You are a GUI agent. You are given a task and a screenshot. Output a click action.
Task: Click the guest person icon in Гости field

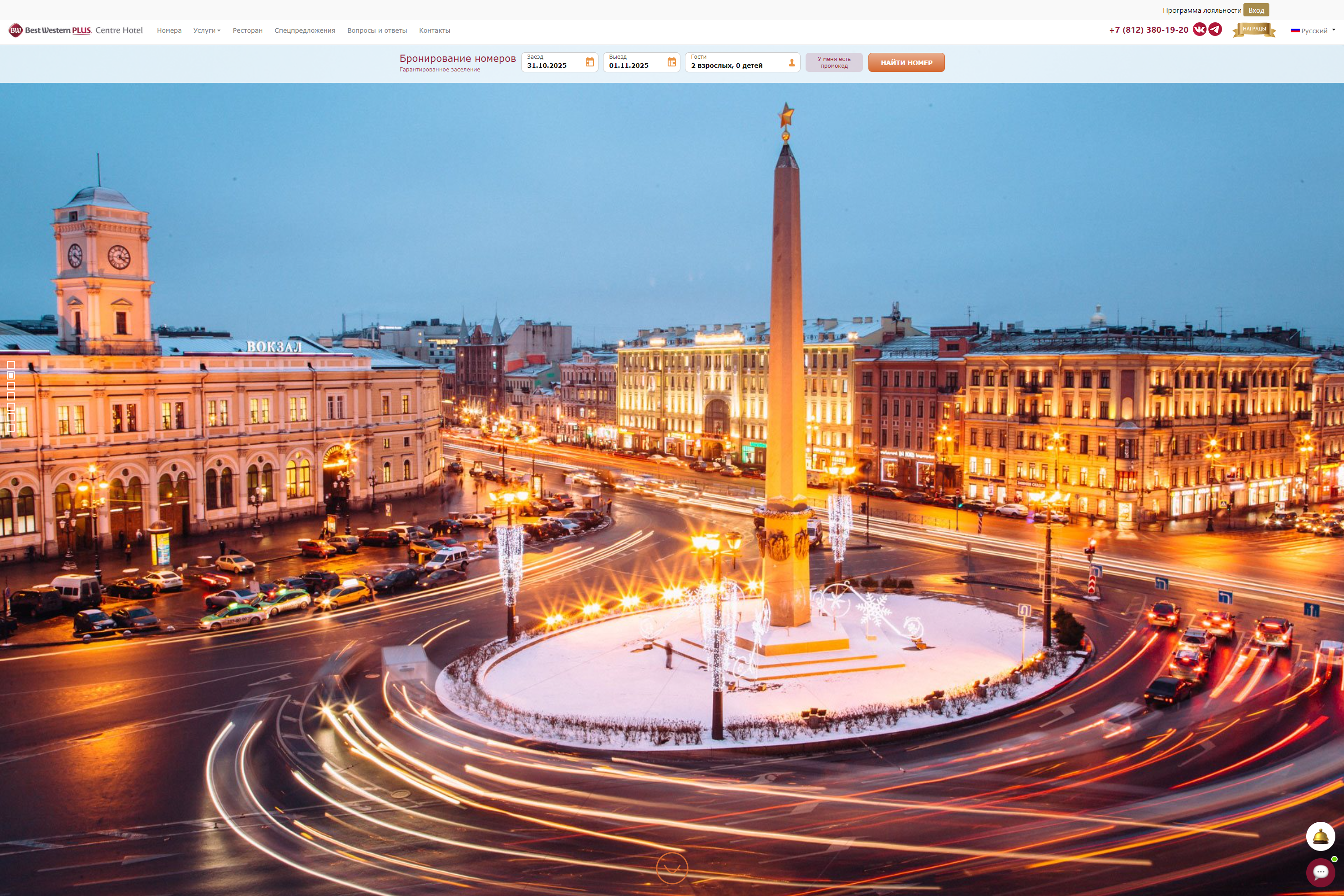(791, 63)
